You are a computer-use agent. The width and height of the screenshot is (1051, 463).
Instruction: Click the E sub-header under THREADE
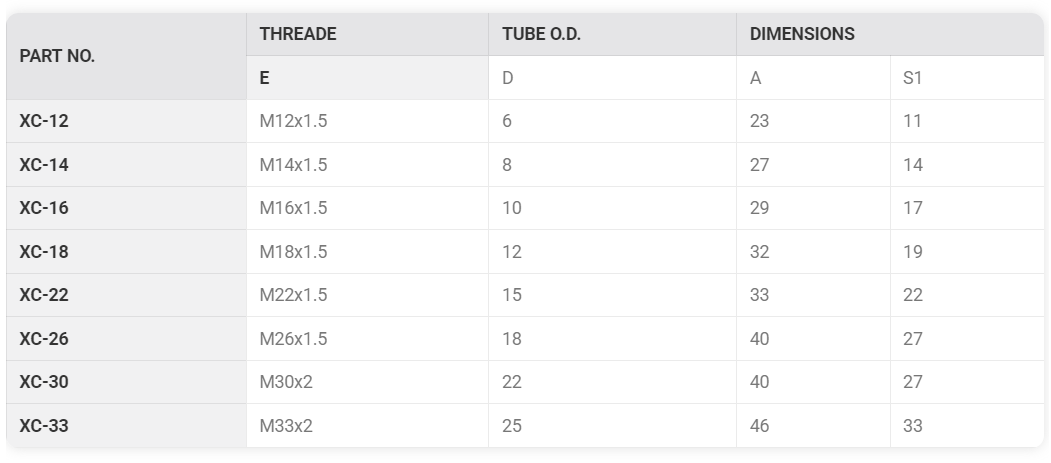tap(265, 78)
